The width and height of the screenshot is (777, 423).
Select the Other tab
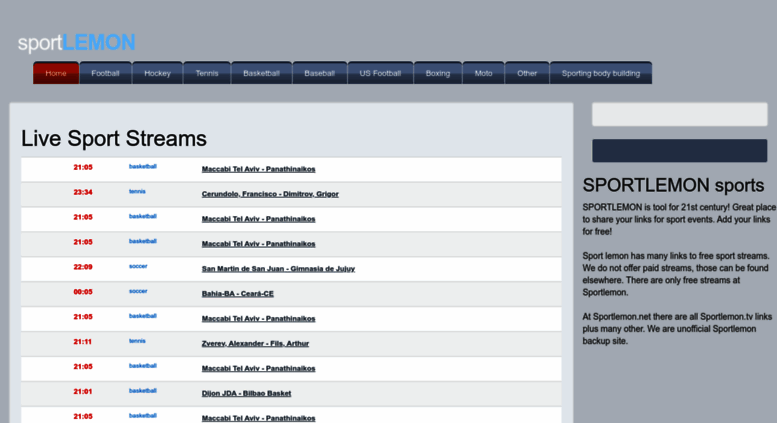point(527,73)
